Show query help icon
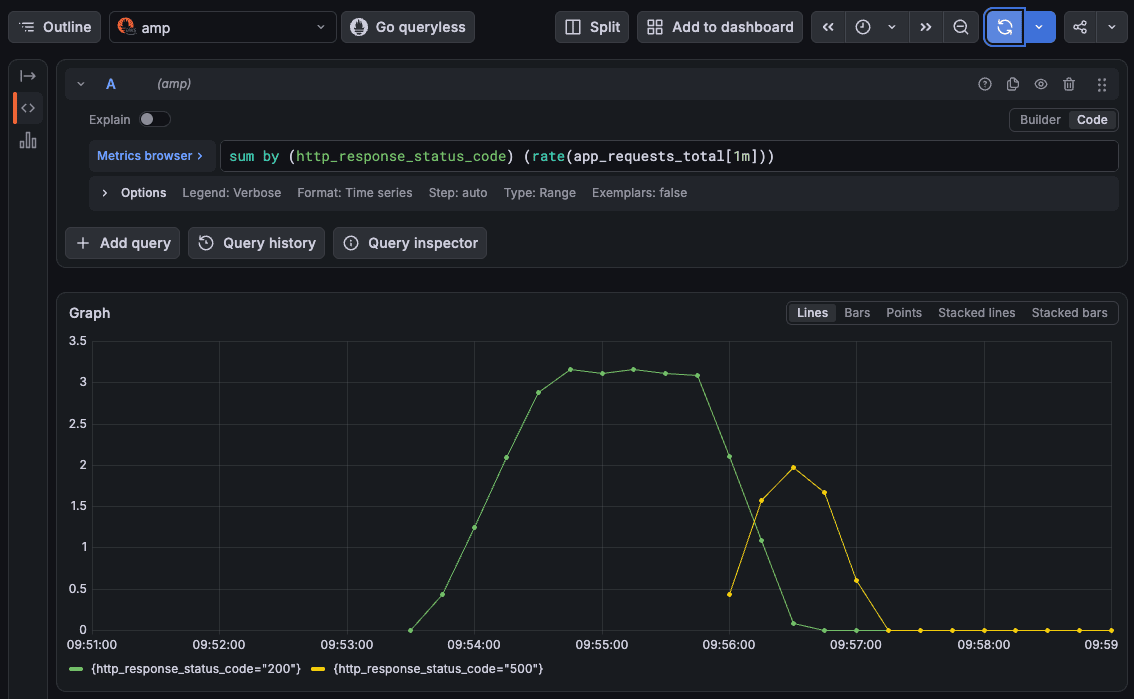The height and width of the screenshot is (699, 1134). pos(984,84)
